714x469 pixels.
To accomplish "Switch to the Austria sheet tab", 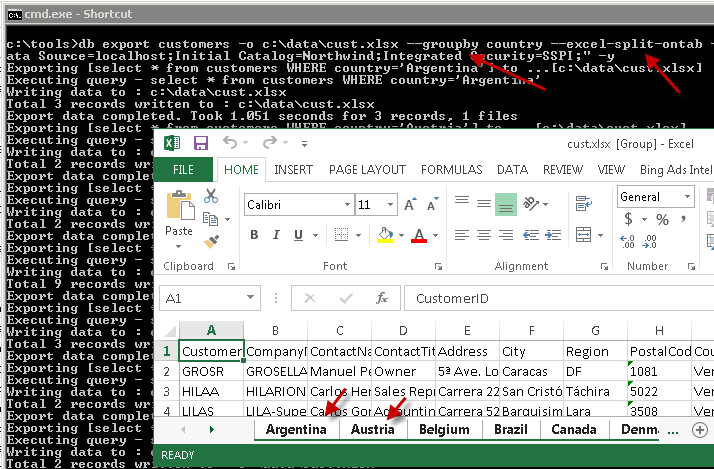I will pos(372,429).
